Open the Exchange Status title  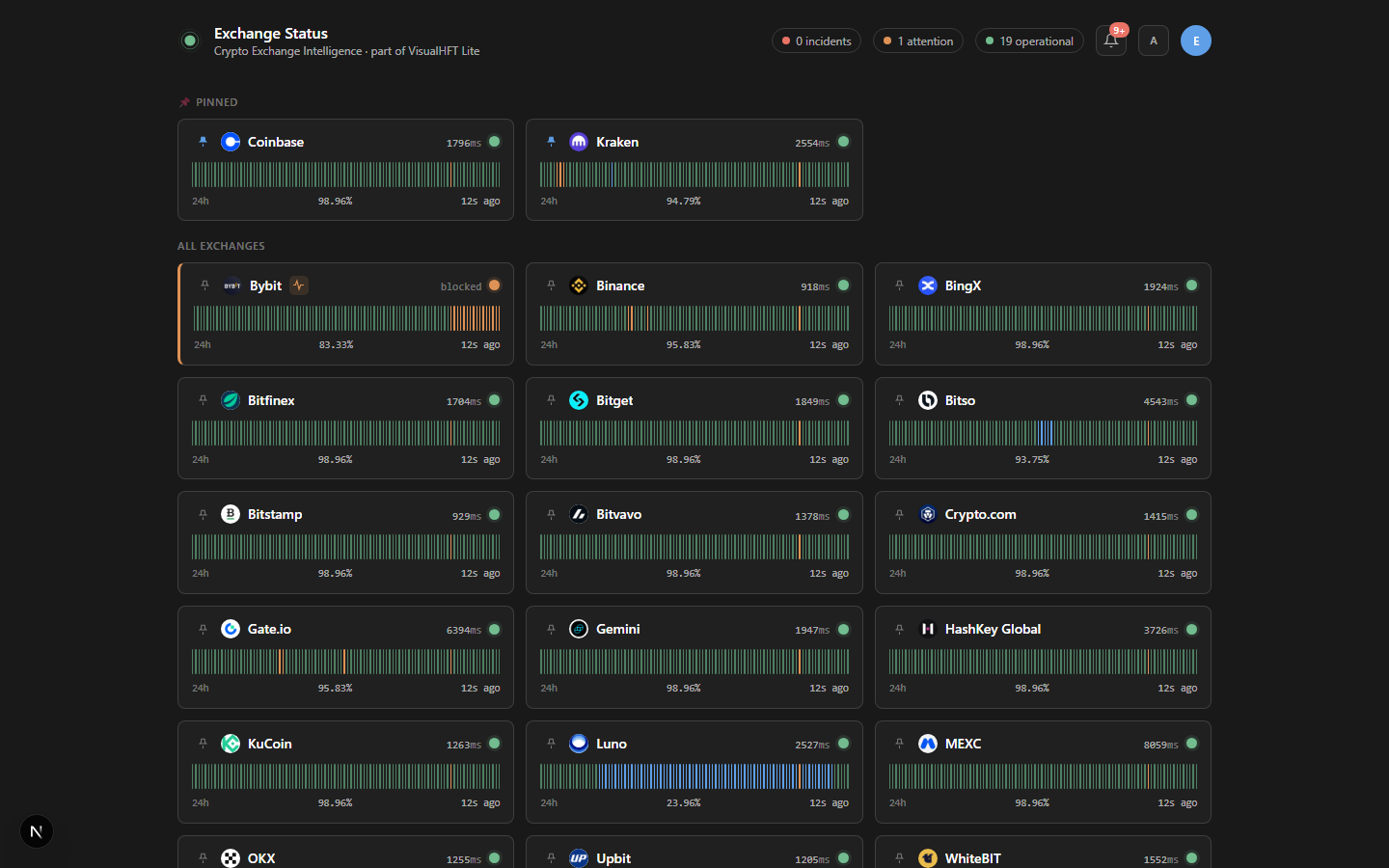click(x=271, y=34)
